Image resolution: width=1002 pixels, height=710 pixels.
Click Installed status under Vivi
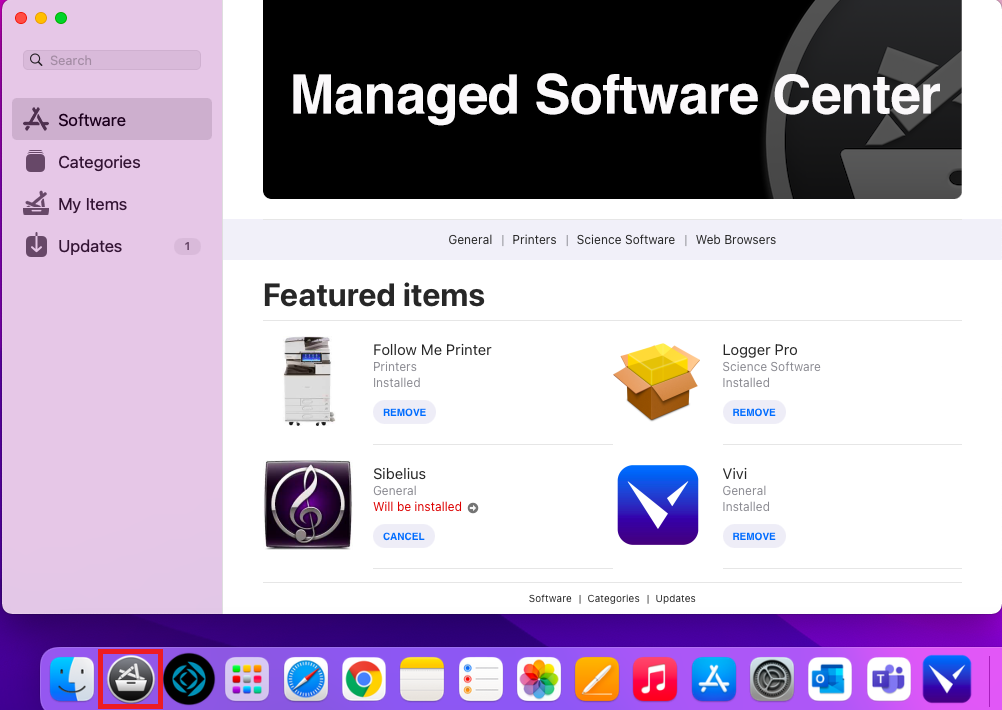746,507
